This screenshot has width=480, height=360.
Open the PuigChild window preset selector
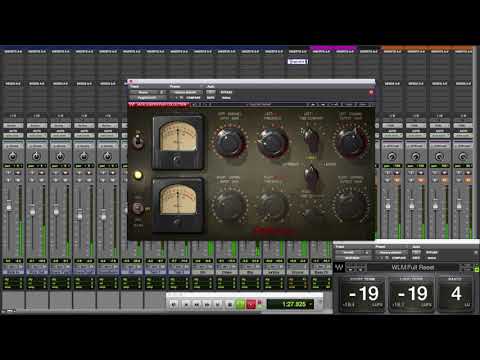click(x=185, y=92)
